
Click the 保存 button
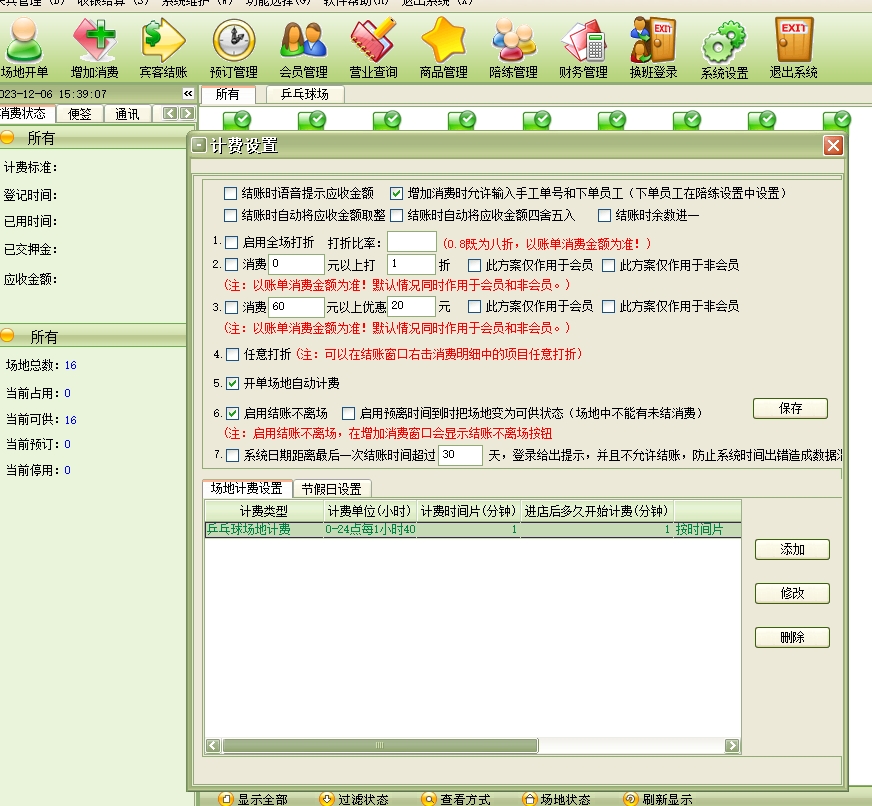(x=790, y=408)
